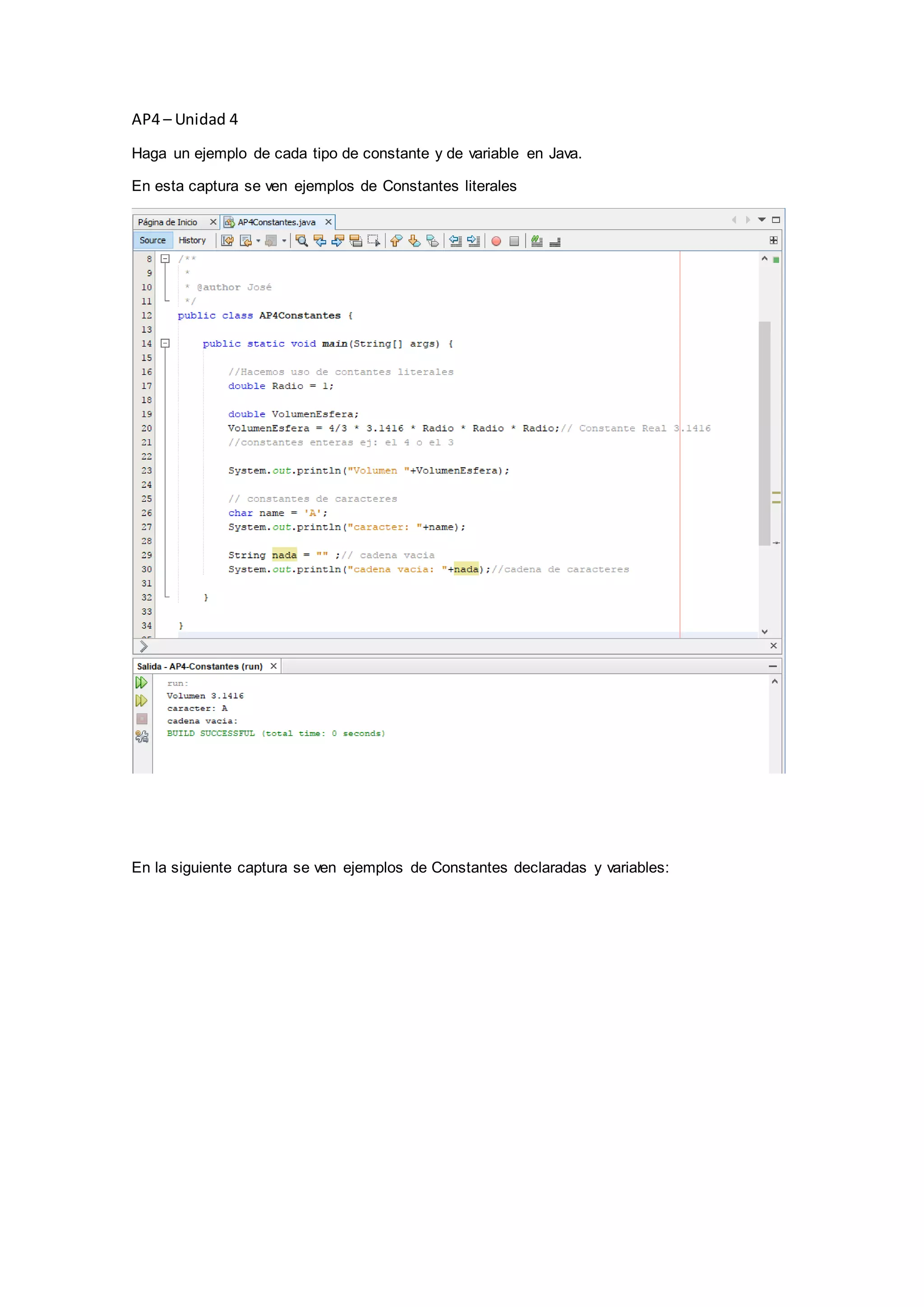The width and height of the screenshot is (924, 1307).
Task: Minimize the output window
Action: tap(773, 666)
